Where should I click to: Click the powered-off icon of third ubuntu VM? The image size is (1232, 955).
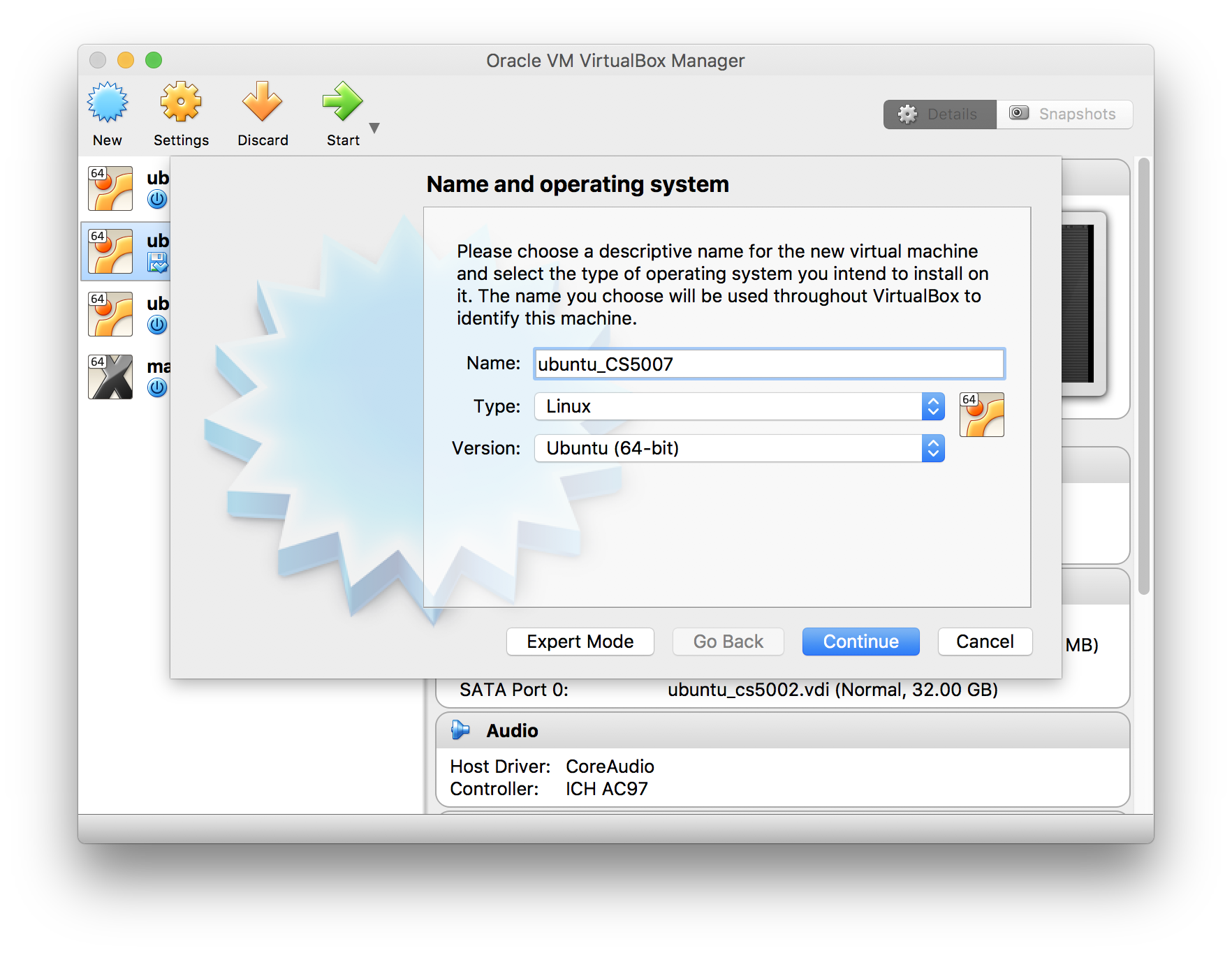(x=157, y=325)
